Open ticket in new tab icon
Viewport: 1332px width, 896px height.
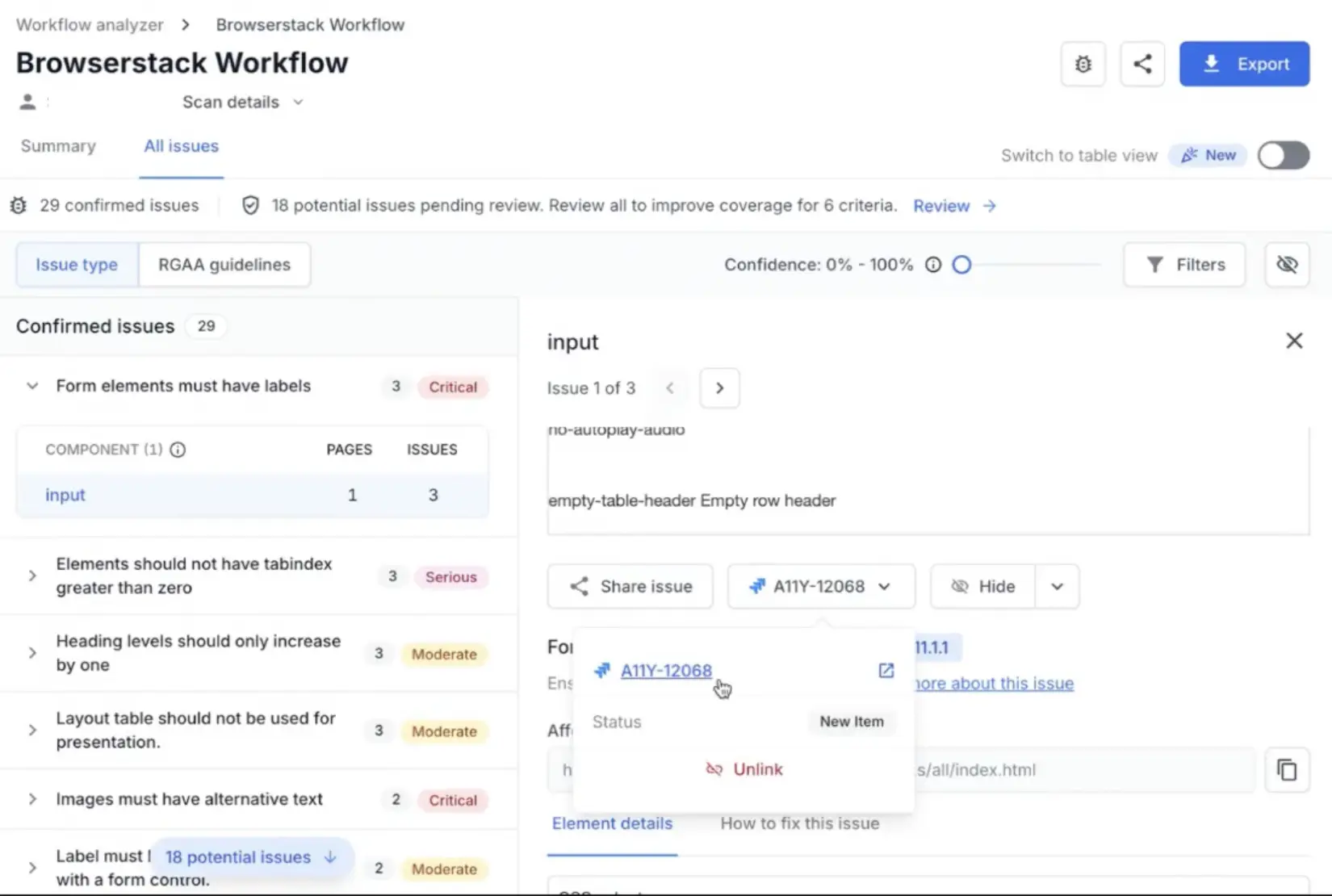coord(886,671)
